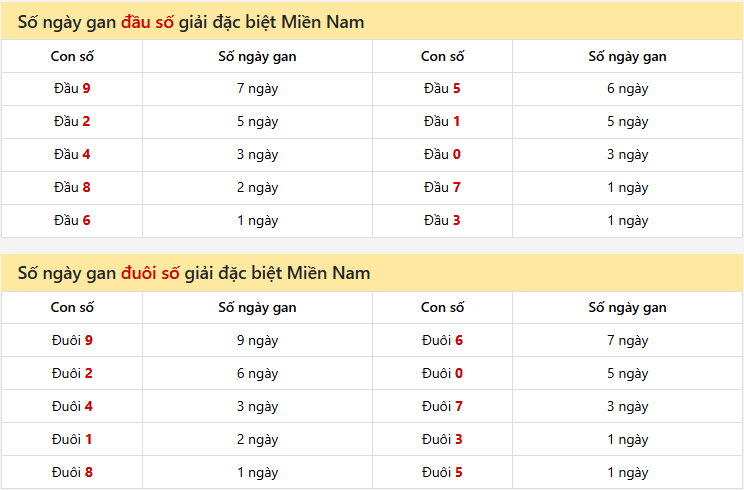
Task: Click the 'Đầu 7' cell
Action: (442, 188)
